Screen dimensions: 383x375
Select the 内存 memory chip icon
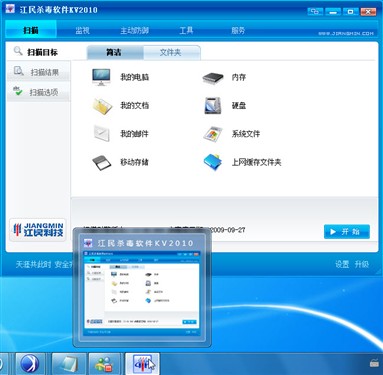[x=213, y=78]
